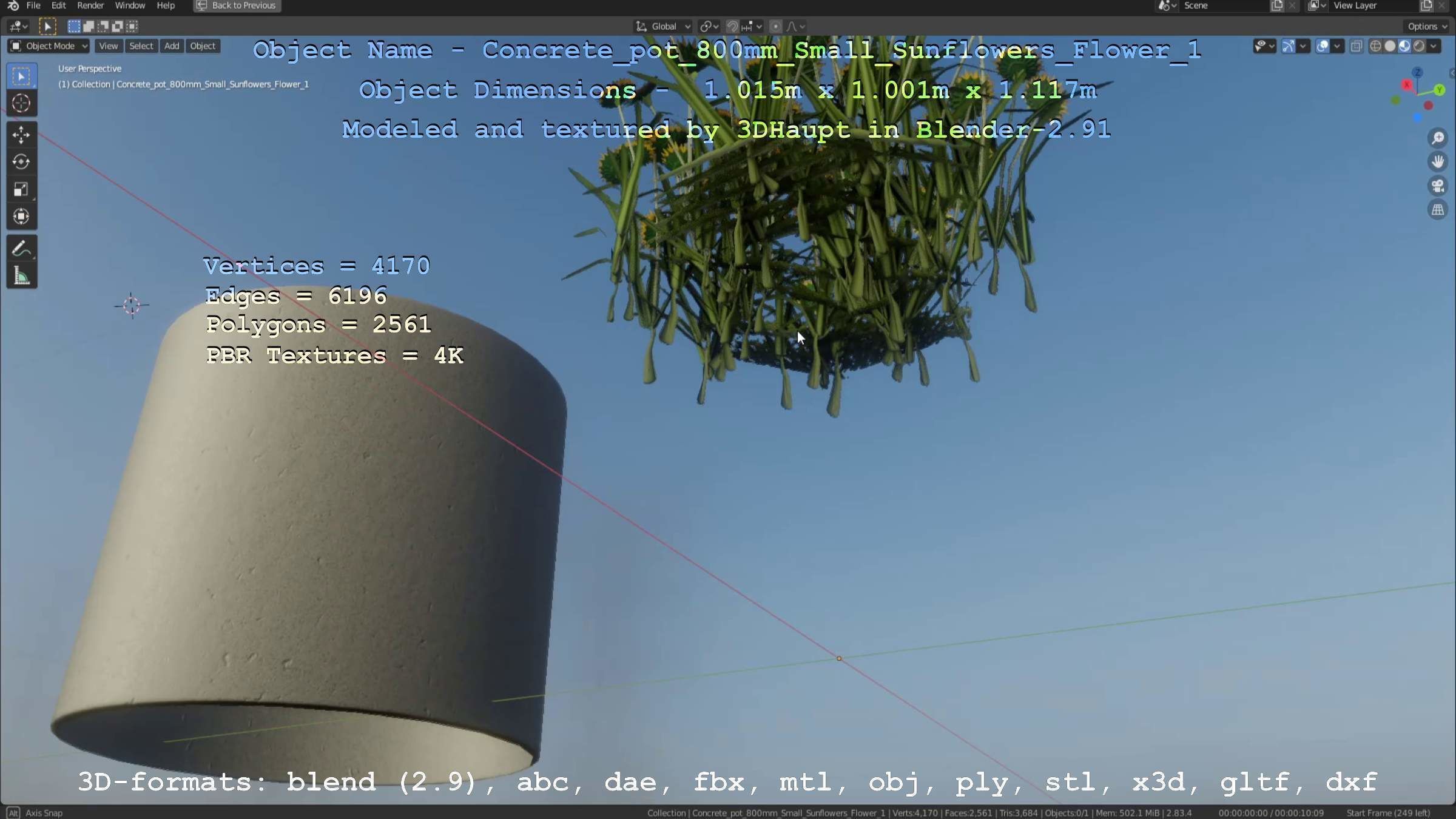Click the blue Z axis on the navigation gizmo
The image size is (1456, 819).
point(1417,72)
